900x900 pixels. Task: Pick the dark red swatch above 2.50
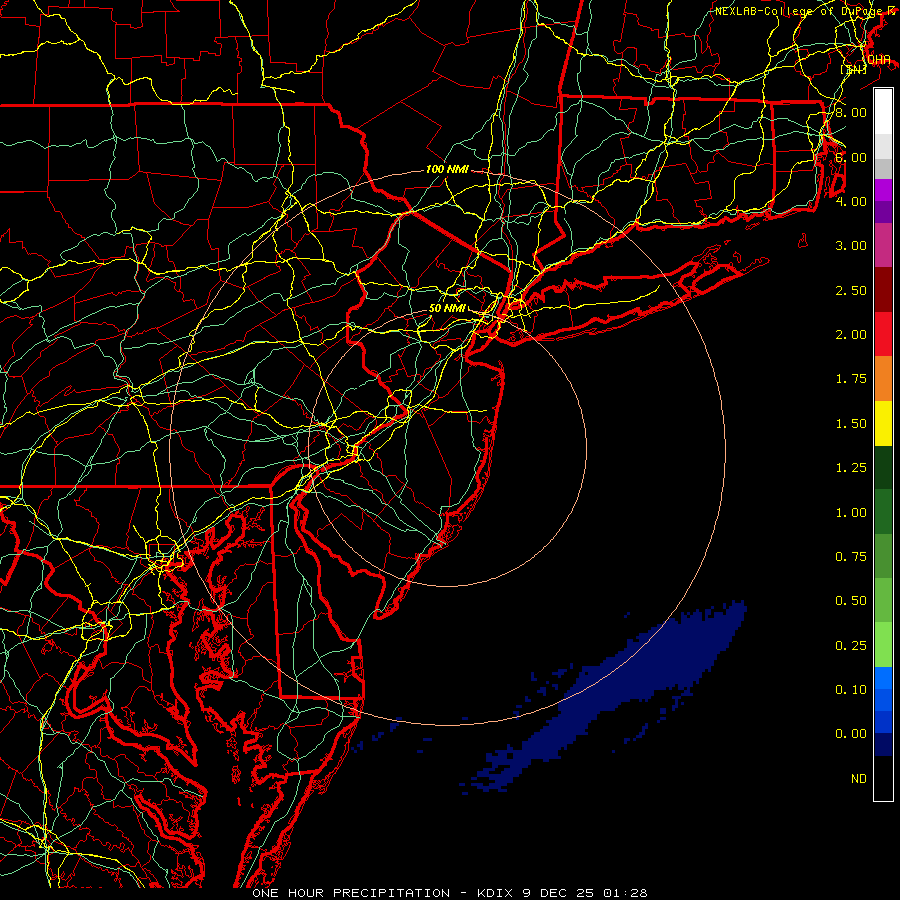pos(883,290)
